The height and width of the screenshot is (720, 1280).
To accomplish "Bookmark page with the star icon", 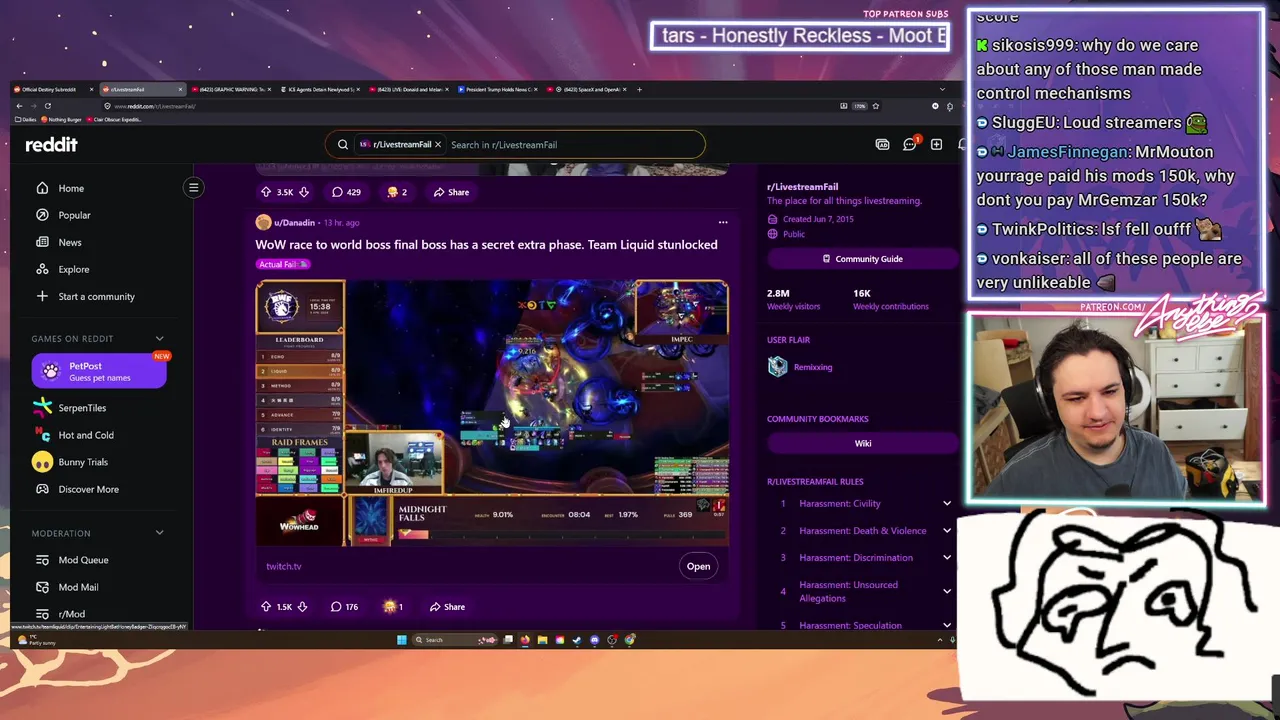I will [x=876, y=106].
